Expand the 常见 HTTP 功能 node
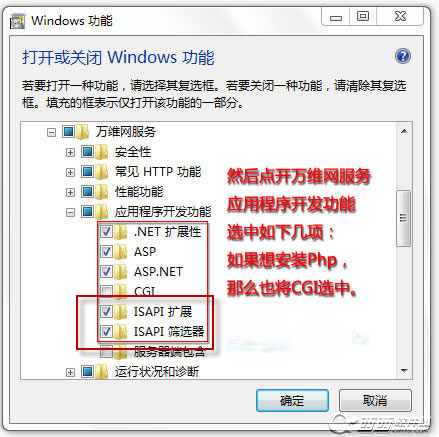Screen dimensions: 439x437 (x=70, y=172)
